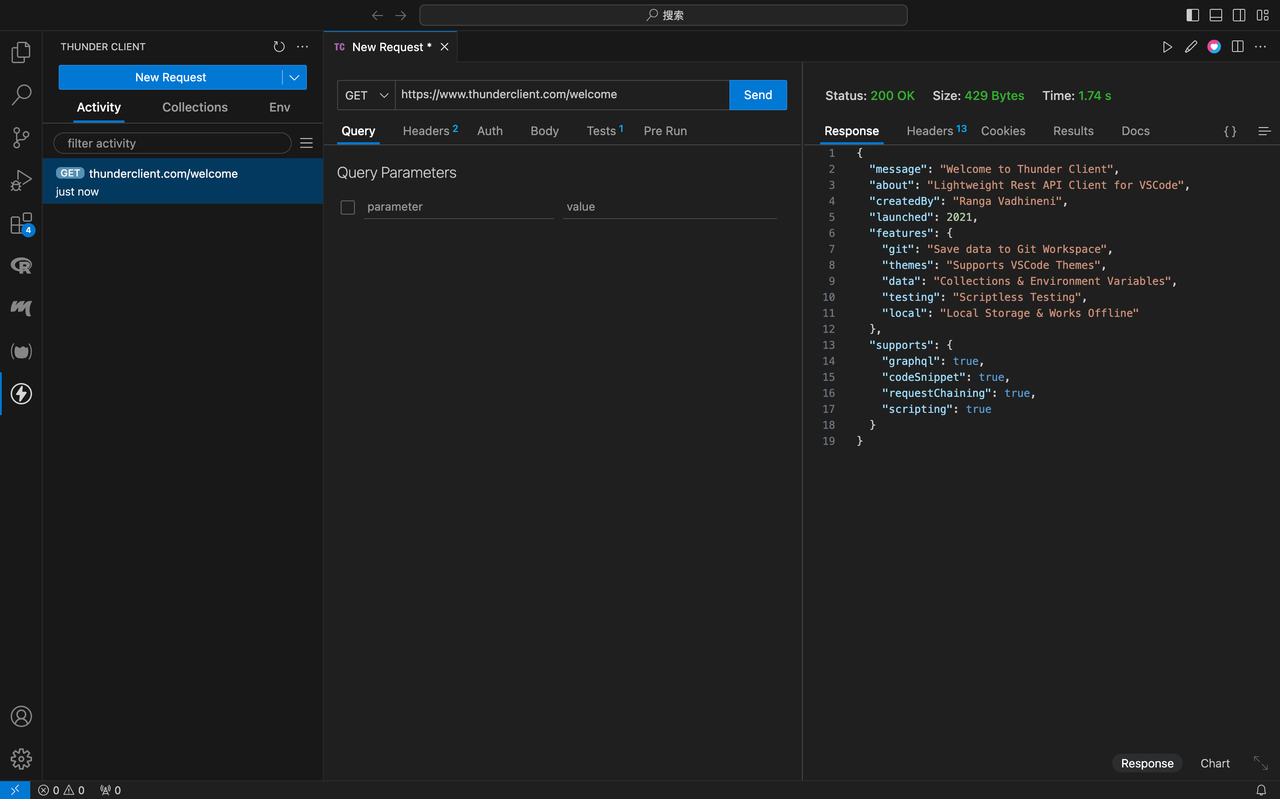
Task: Click the pencil edit icon in editor toolbar
Action: 1191,47
